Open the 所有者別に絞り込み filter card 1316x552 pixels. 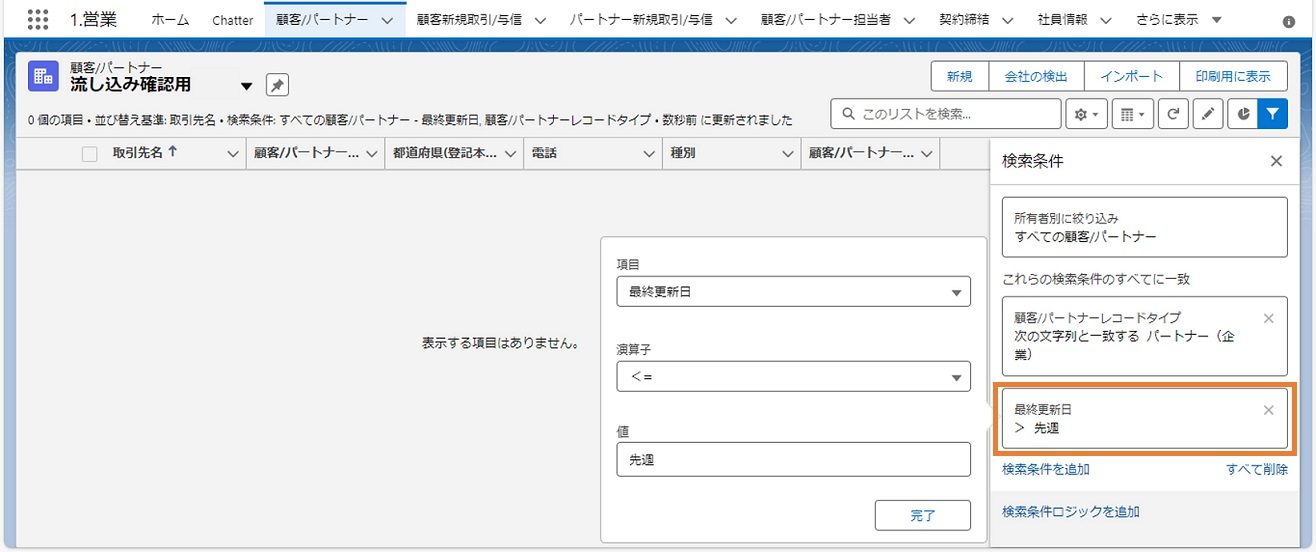click(x=1145, y=227)
